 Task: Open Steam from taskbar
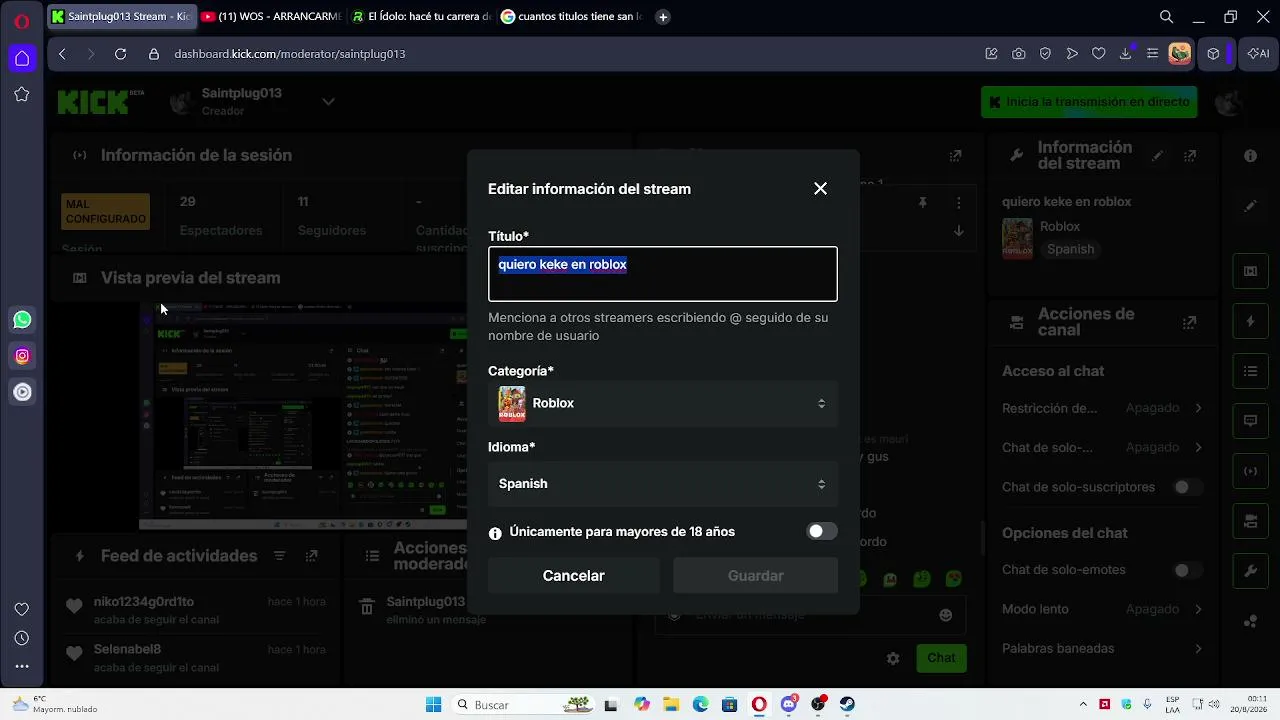[847, 705]
